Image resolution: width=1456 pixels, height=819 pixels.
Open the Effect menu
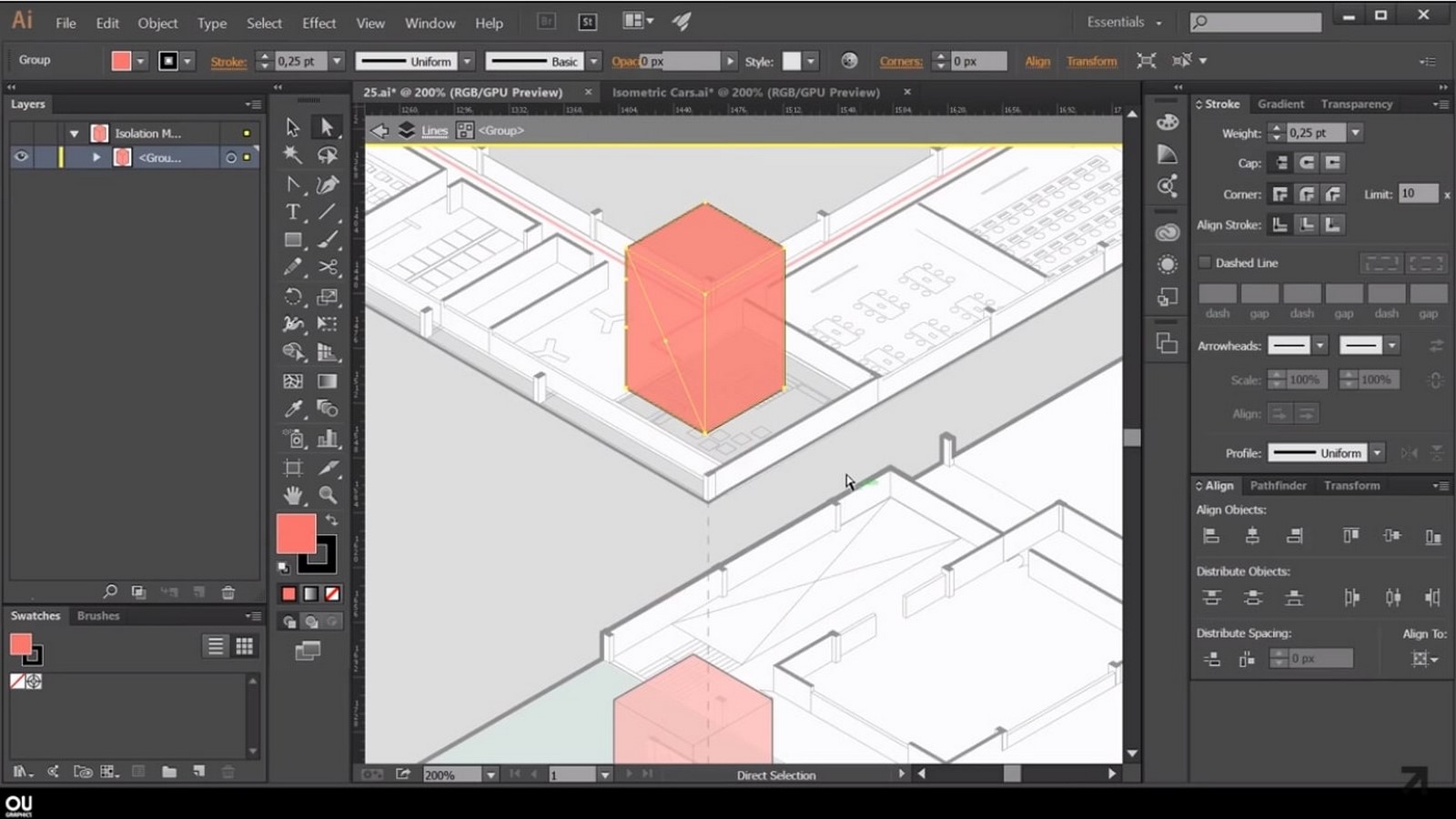pyautogui.click(x=319, y=23)
